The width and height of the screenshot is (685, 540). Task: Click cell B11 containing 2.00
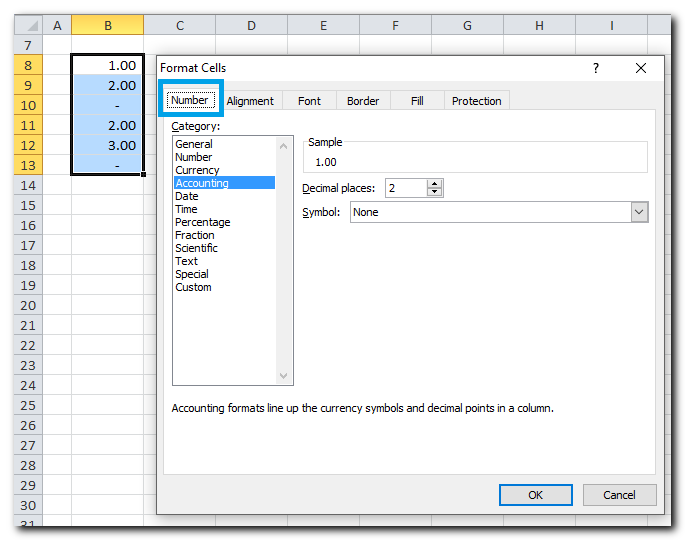pos(107,125)
